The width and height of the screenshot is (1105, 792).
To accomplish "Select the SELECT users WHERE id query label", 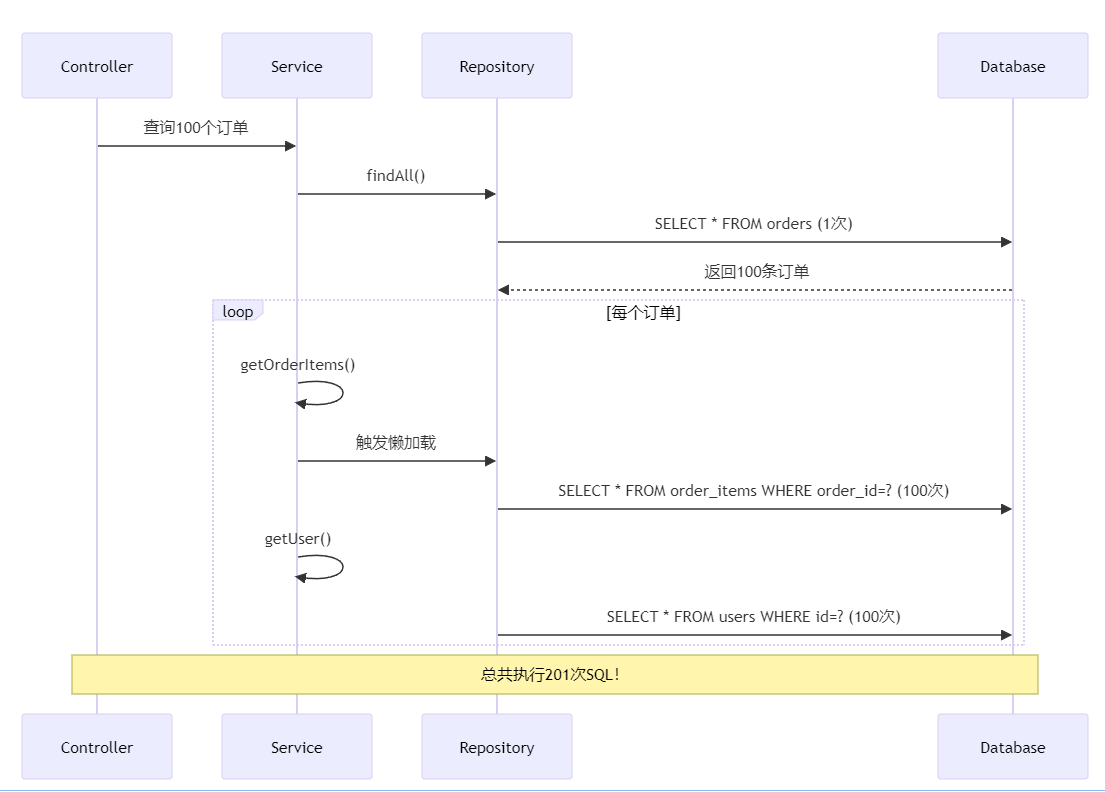I will coord(753,617).
